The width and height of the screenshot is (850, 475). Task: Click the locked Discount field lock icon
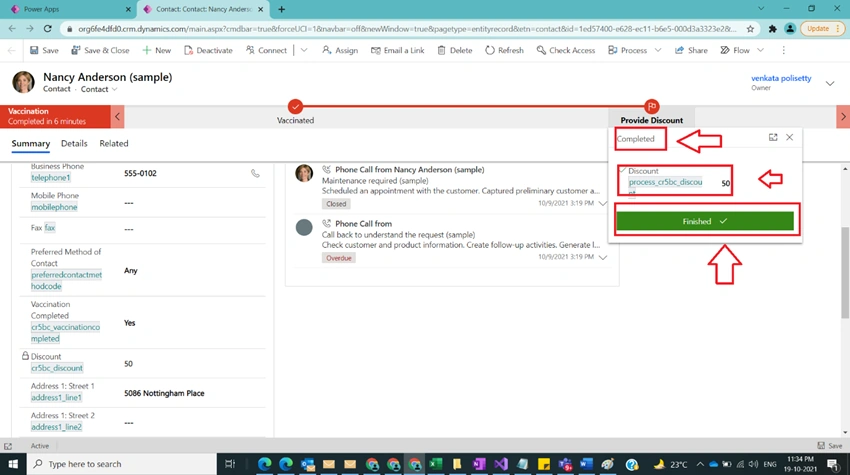coord(25,356)
